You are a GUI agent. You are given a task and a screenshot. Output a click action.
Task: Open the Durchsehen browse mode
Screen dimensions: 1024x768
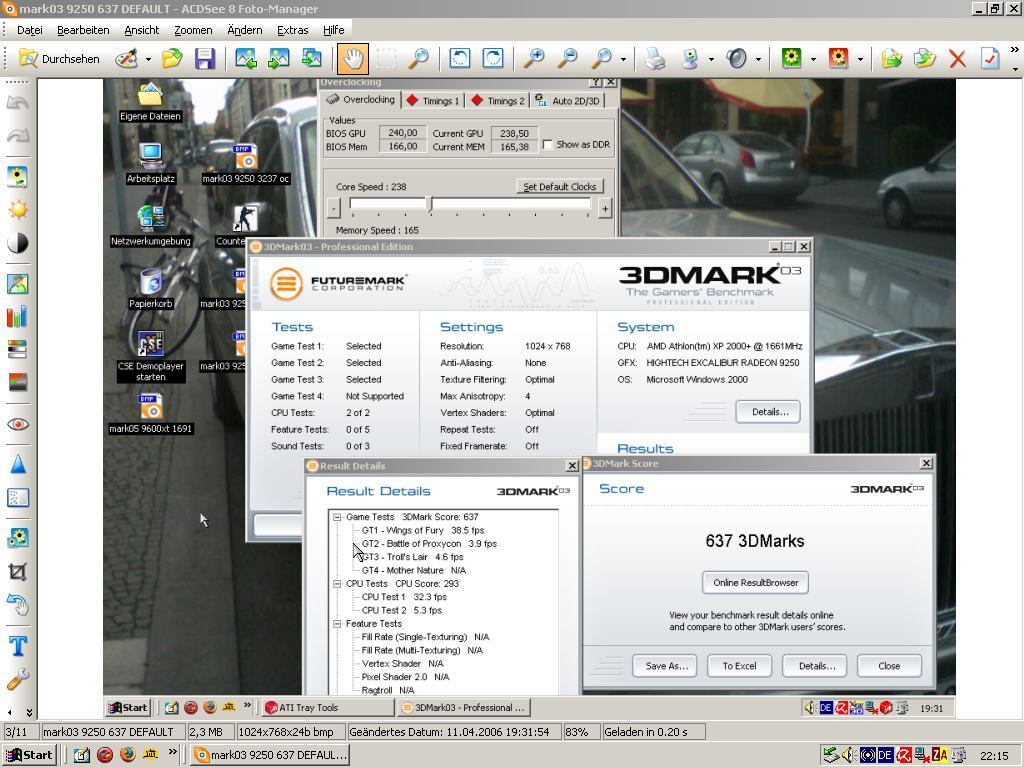coord(59,59)
